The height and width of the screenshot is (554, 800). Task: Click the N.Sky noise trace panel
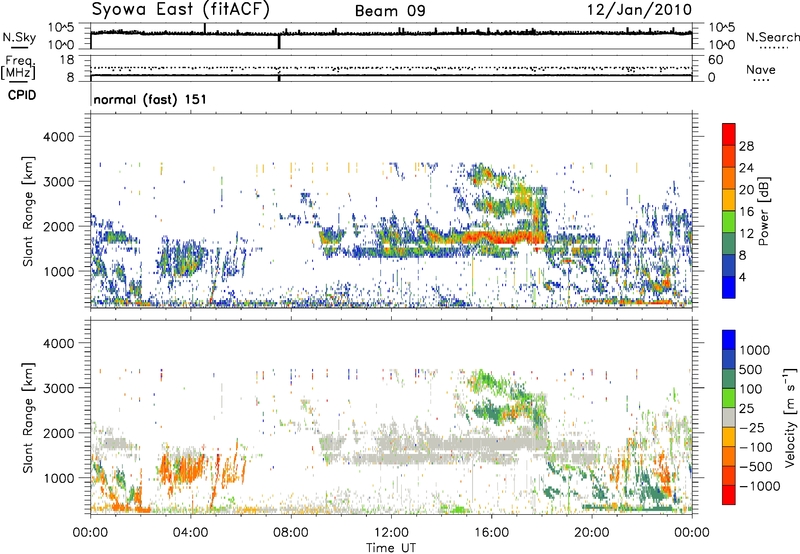tap(391, 36)
